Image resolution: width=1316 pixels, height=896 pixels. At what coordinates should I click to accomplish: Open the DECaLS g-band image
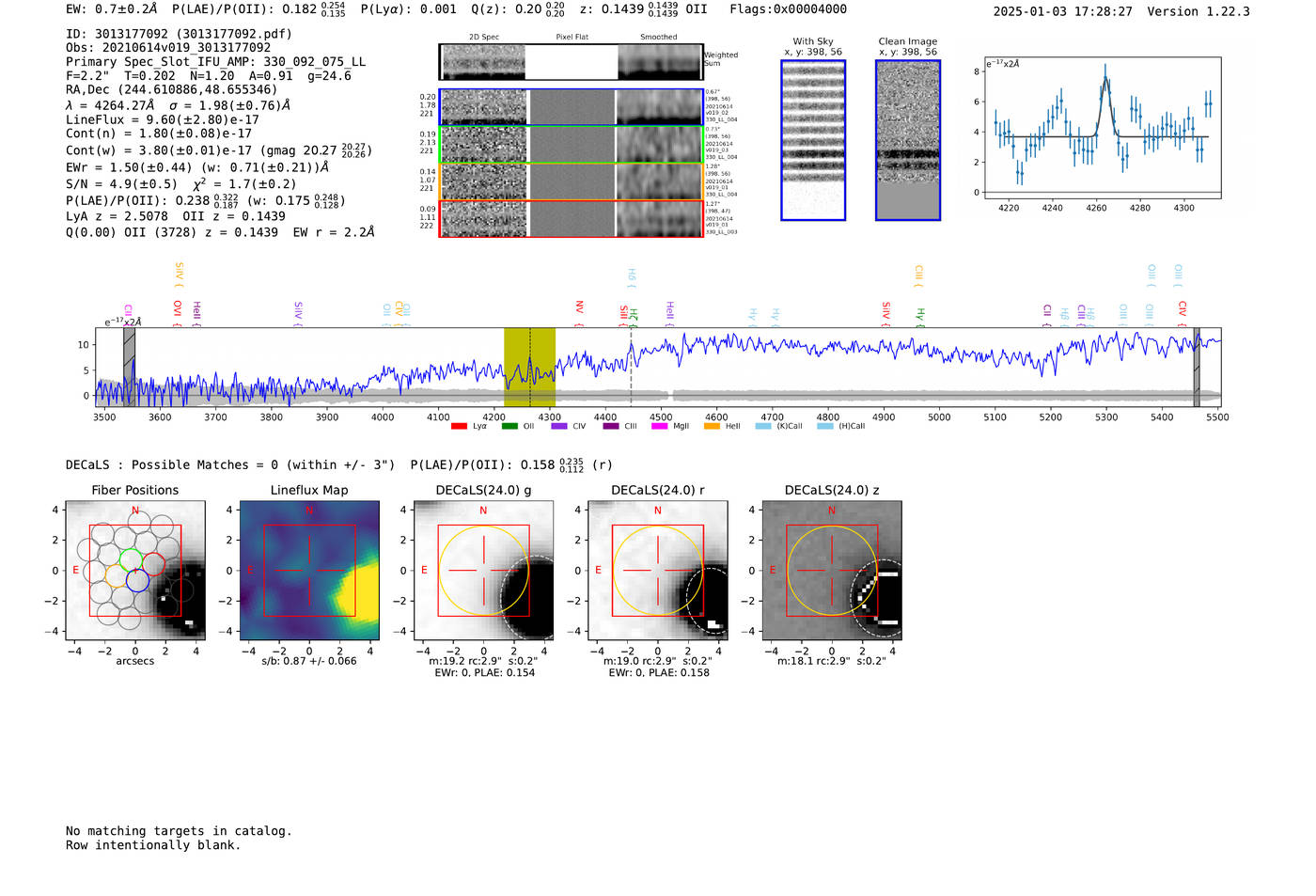[483, 570]
